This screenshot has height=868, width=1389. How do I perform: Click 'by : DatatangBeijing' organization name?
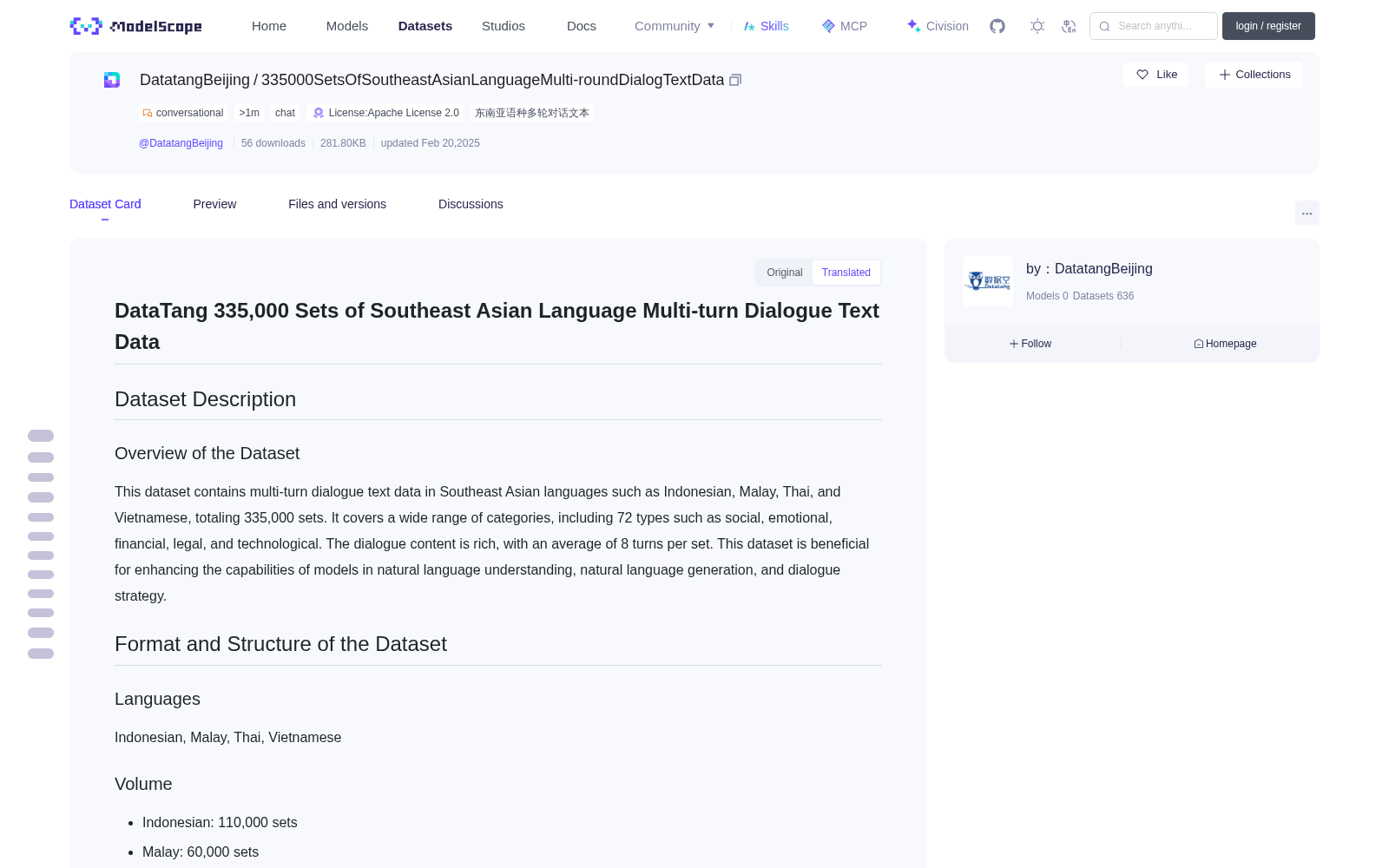point(1089,269)
